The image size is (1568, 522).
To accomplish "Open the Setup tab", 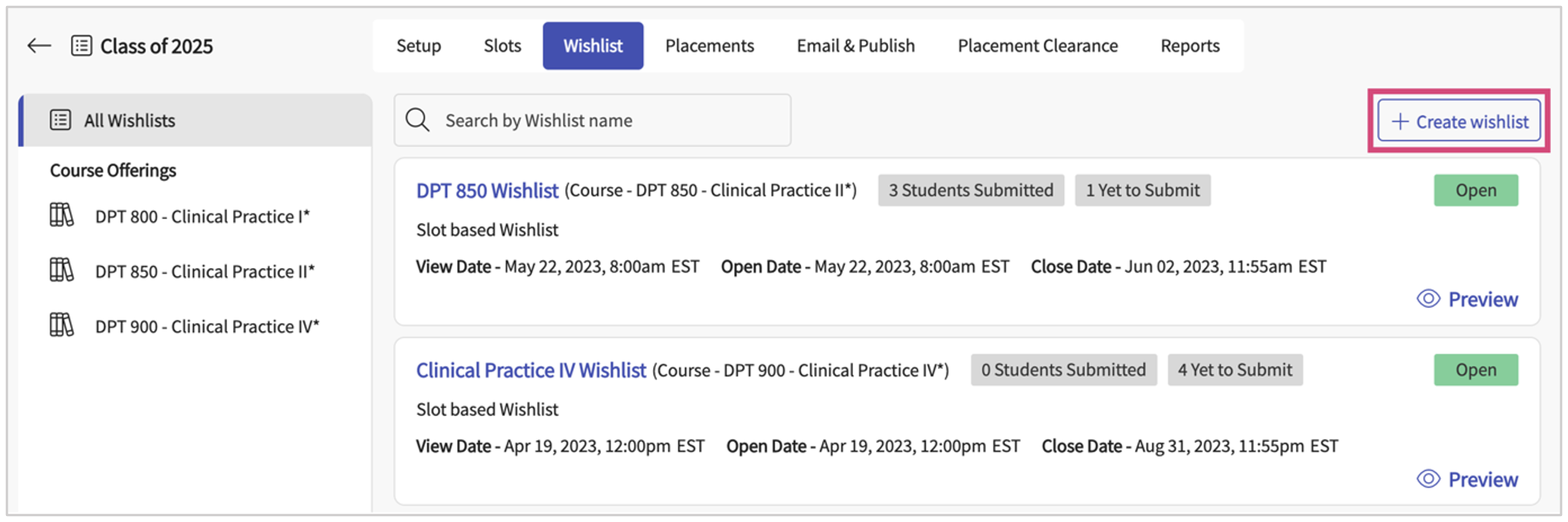I will (418, 45).
